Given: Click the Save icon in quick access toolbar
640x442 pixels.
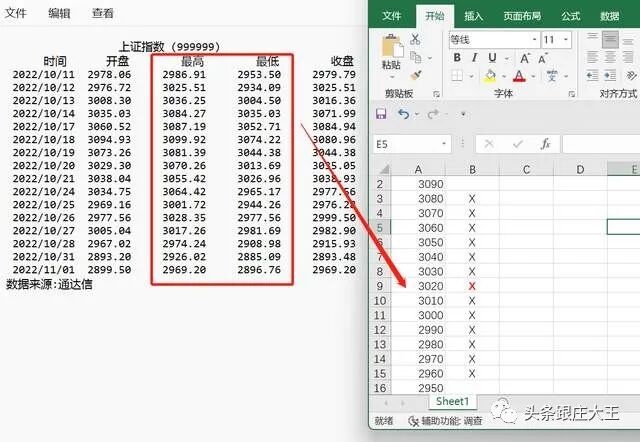Looking at the screenshot, I should coord(381,114).
